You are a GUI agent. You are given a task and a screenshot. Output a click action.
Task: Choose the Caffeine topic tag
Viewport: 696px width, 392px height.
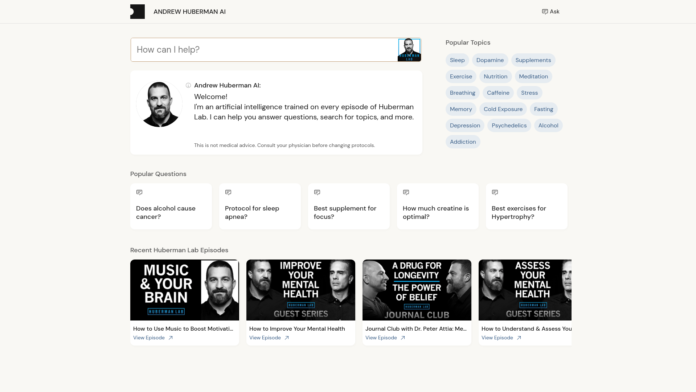pyautogui.click(x=498, y=93)
